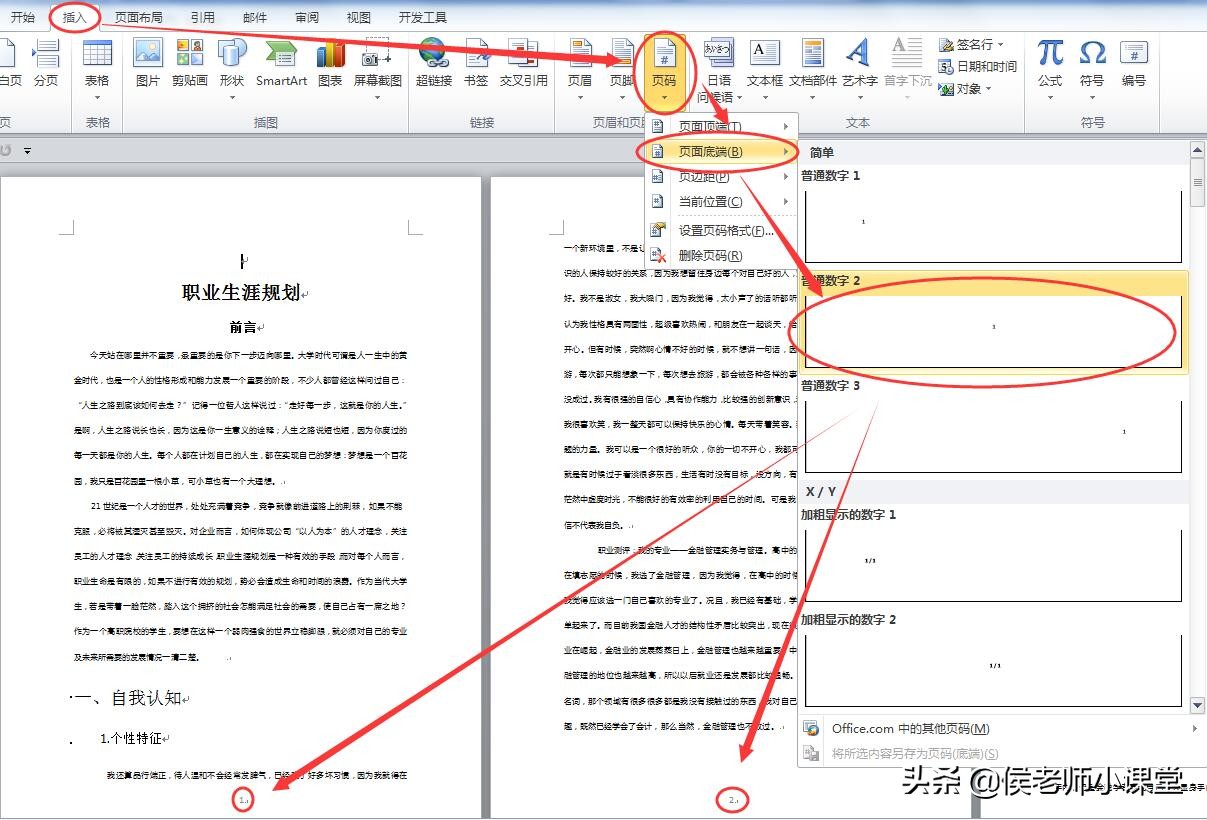The image size is (1207, 820).
Task: Select the 图片 (Picture) insert icon
Action: click(x=147, y=63)
